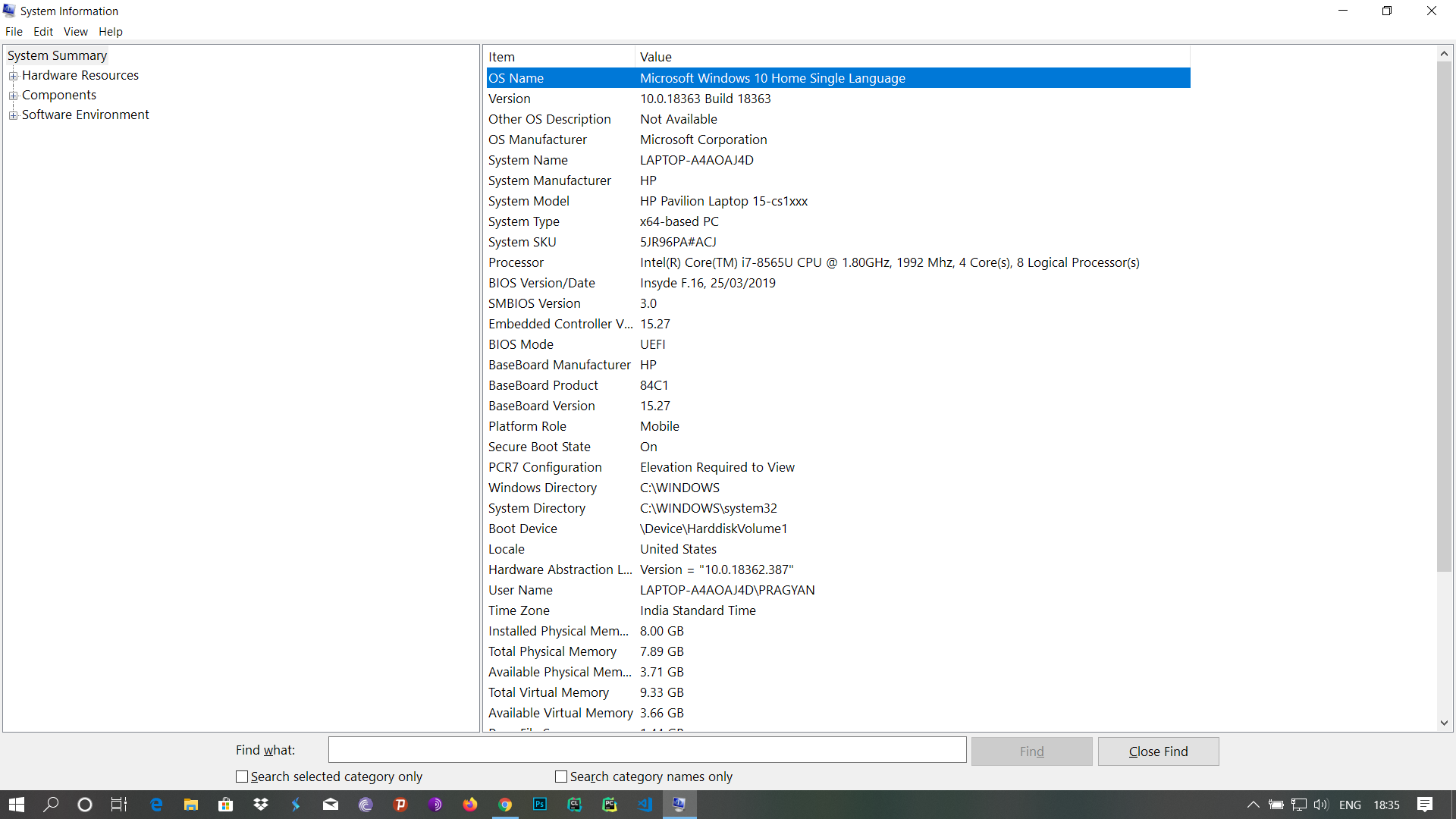Image resolution: width=1456 pixels, height=819 pixels.
Task: Expand the Components tree node
Action: [13, 96]
